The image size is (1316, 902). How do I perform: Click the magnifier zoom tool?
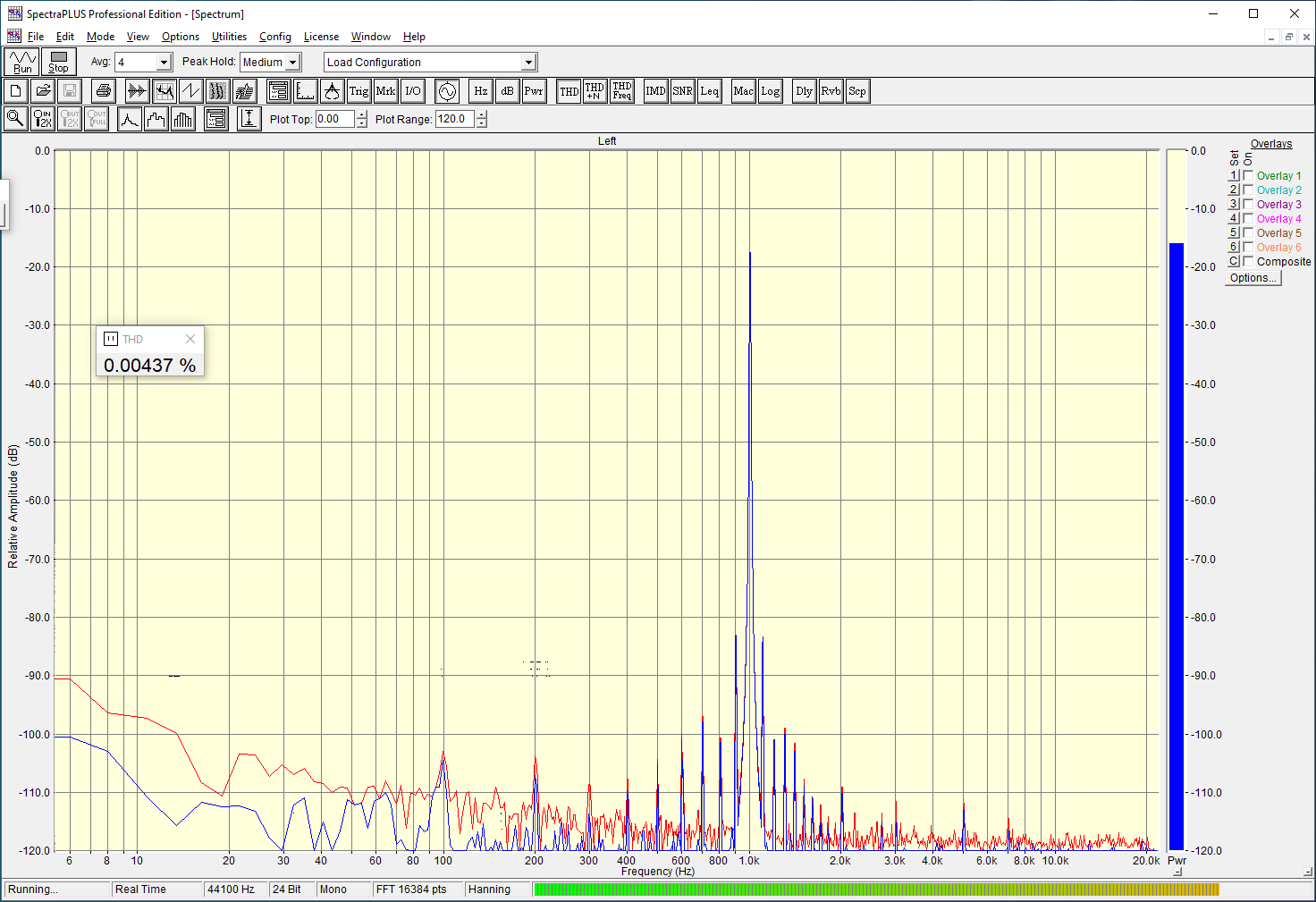pos(15,119)
